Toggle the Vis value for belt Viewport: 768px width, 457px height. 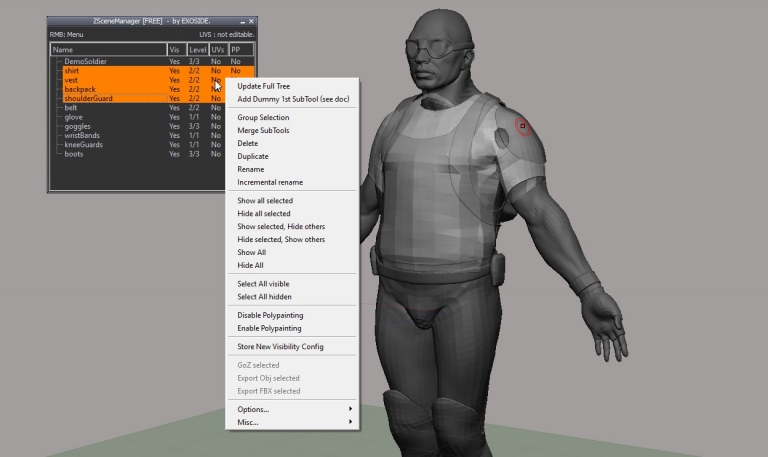[x=175, y=108]
